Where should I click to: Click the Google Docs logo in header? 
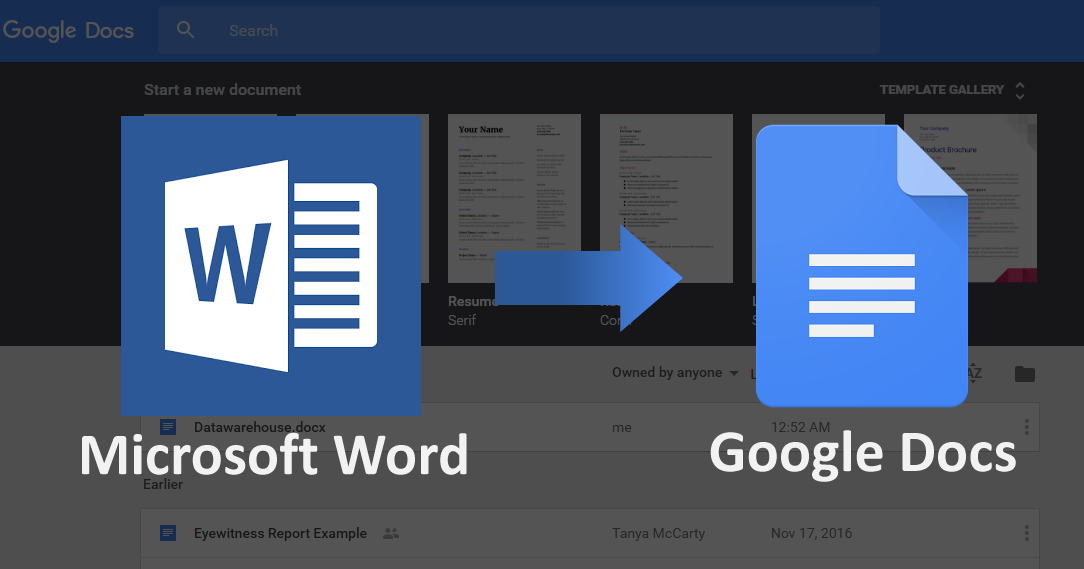pyautogui.click(x=68, y=30)
